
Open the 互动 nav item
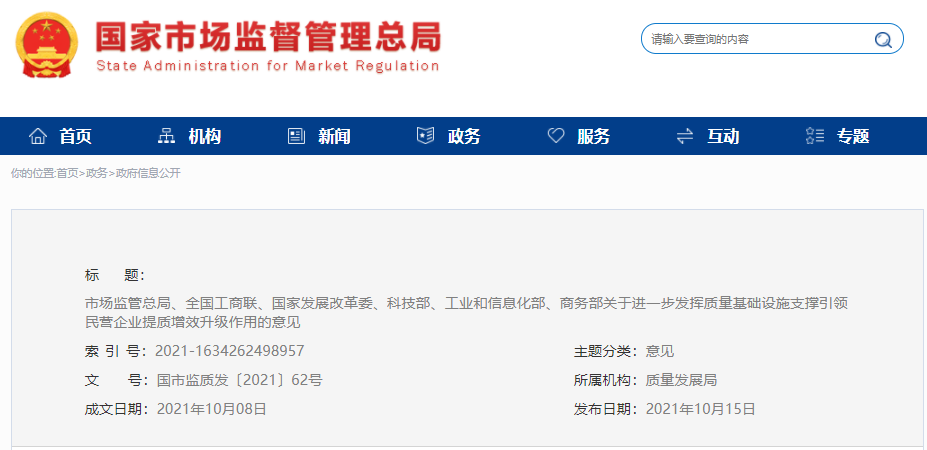(723, 137)
